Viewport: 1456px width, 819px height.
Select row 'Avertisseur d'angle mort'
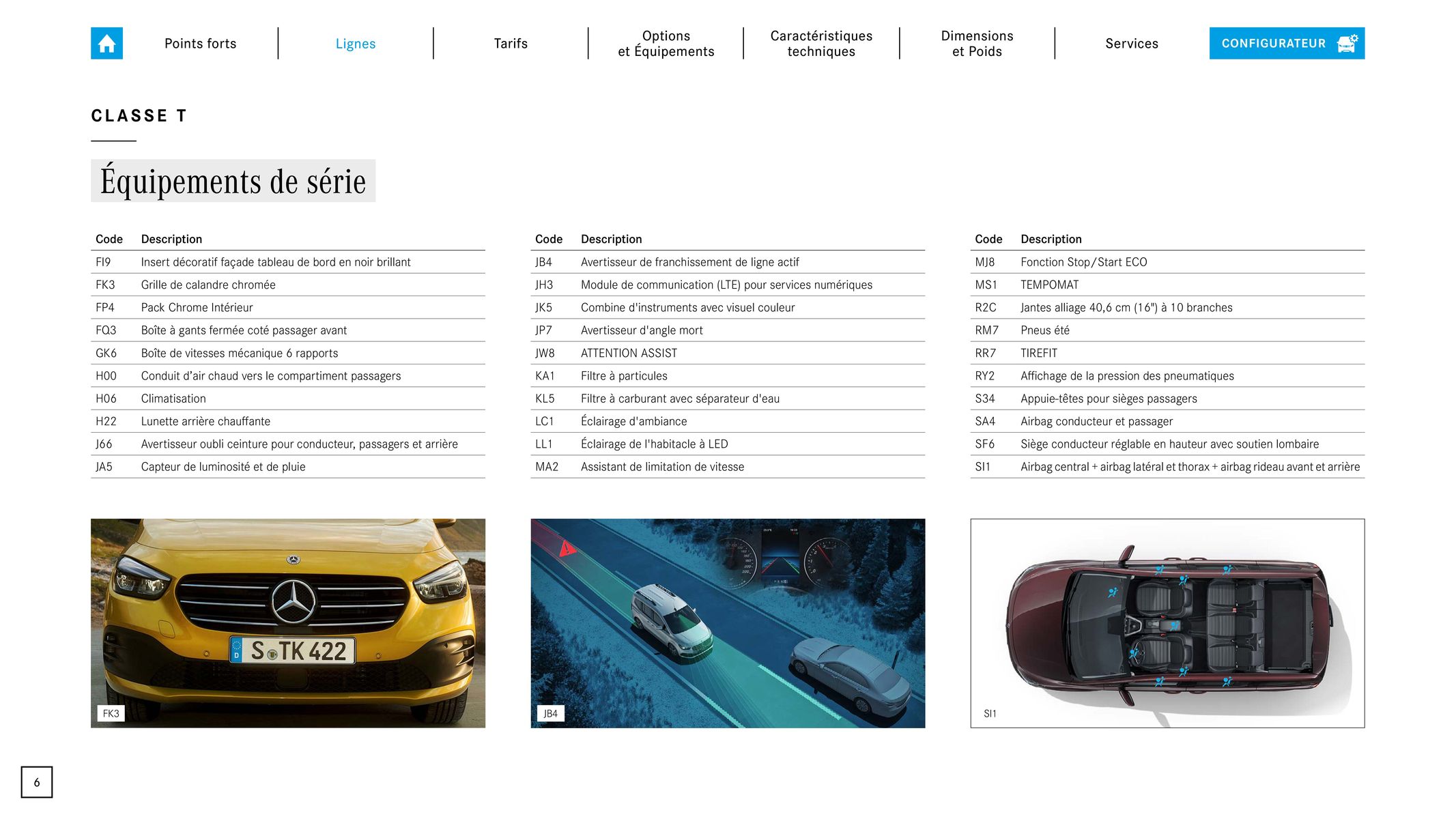[x=728, y=330]
